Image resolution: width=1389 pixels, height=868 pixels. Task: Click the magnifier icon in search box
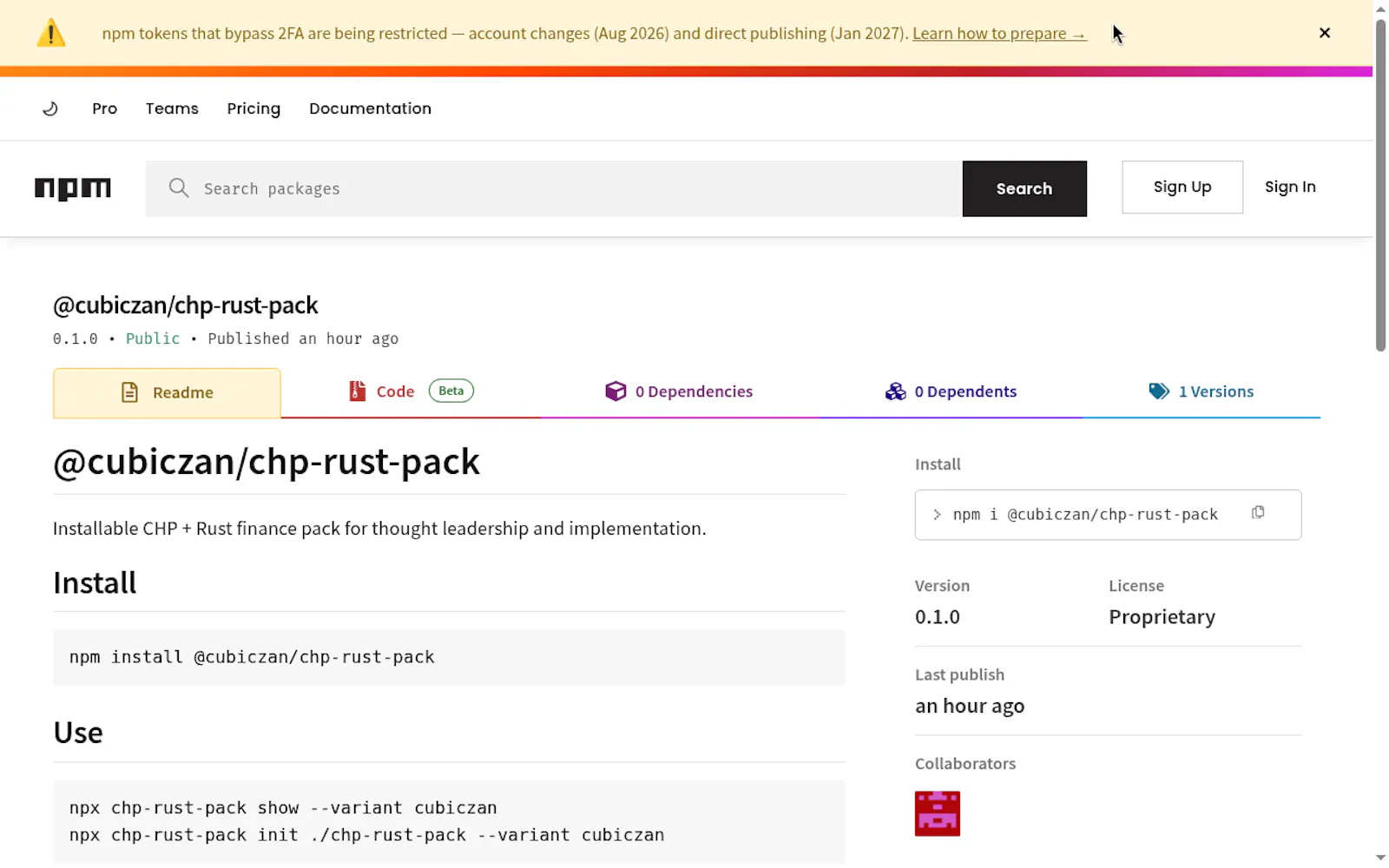pyautogui.click(x=179, y=187)
